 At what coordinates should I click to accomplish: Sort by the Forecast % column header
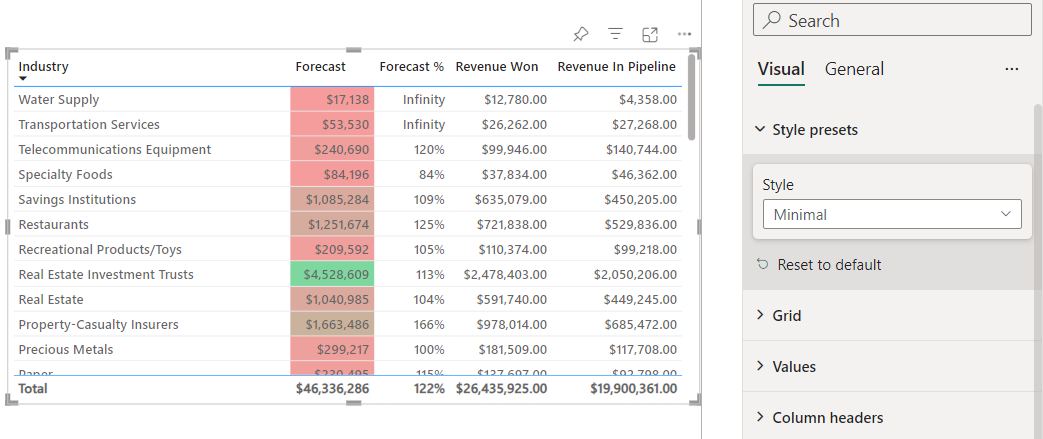tap(411, 67)
